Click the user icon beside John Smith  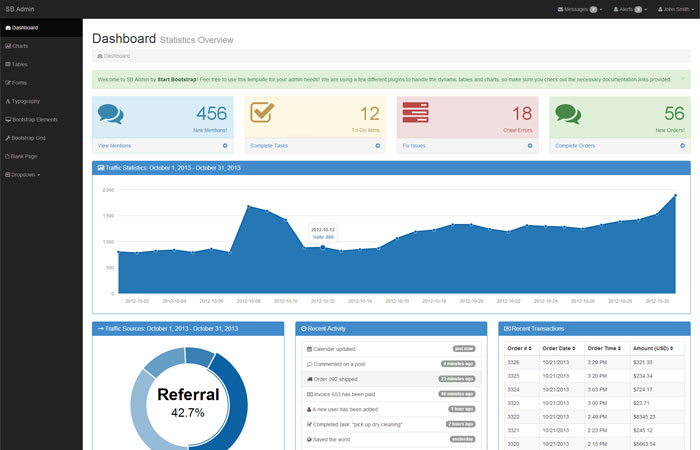coord(660,9)
